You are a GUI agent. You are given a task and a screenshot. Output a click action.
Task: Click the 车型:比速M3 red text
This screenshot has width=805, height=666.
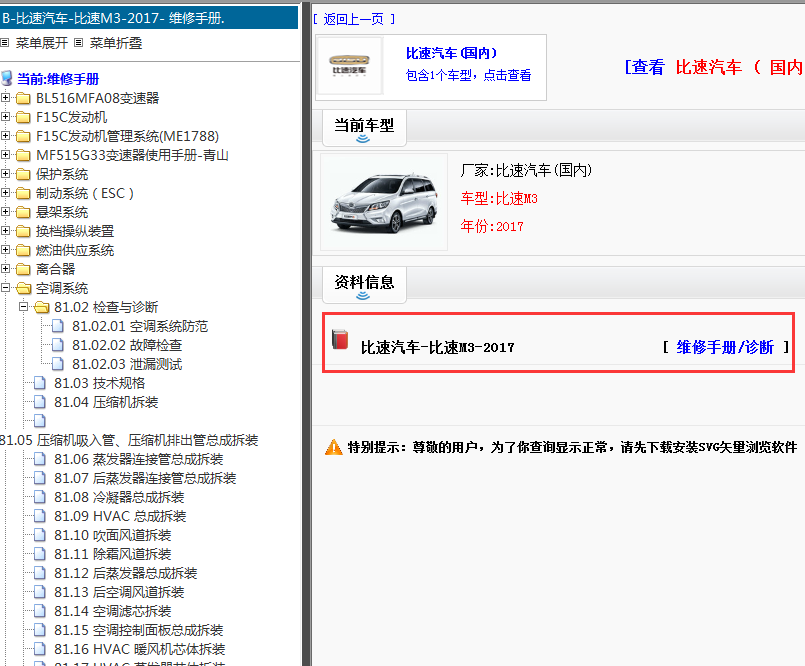(x=499, y=198)
